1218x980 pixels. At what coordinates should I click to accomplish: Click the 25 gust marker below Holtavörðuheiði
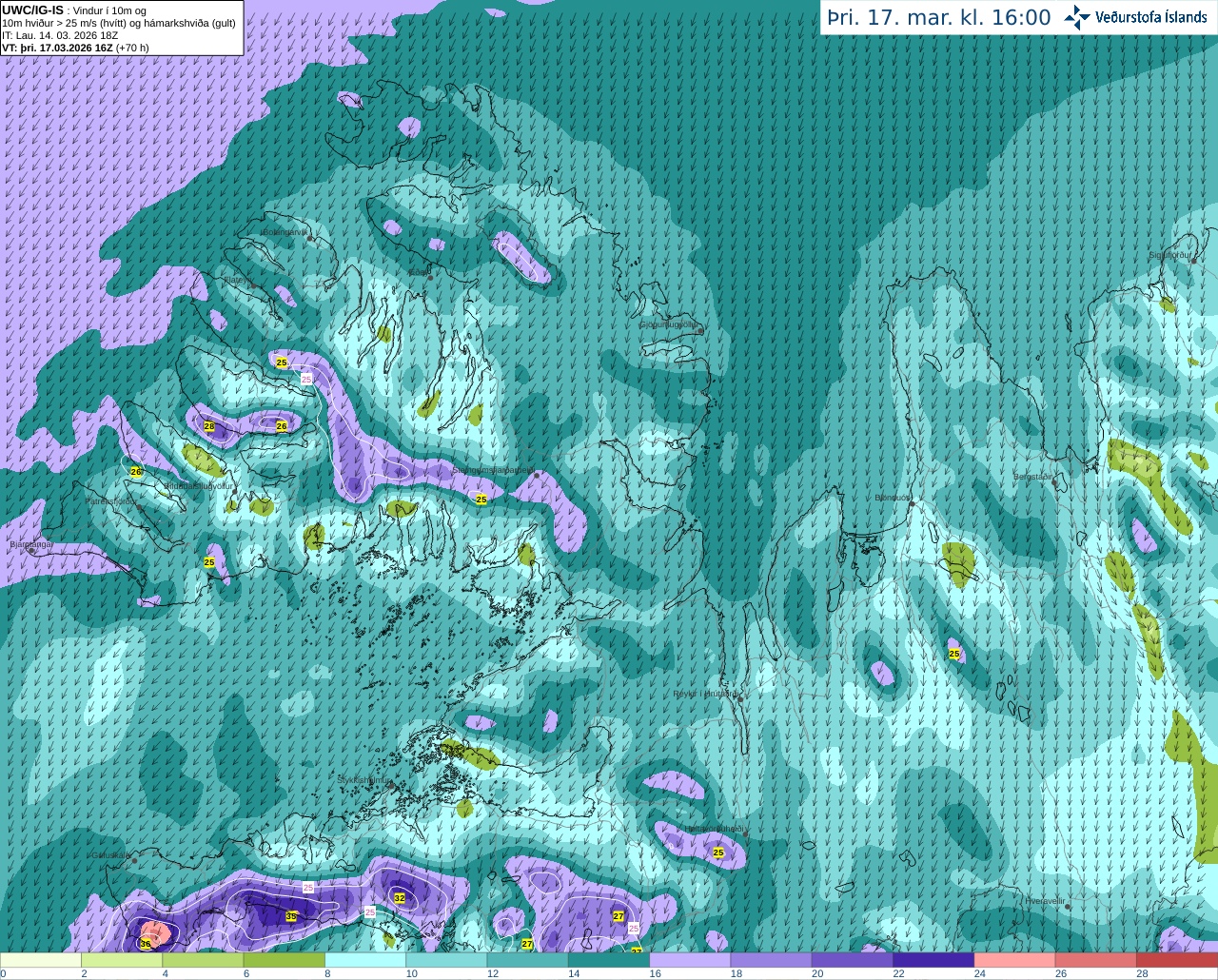point(718,853)
